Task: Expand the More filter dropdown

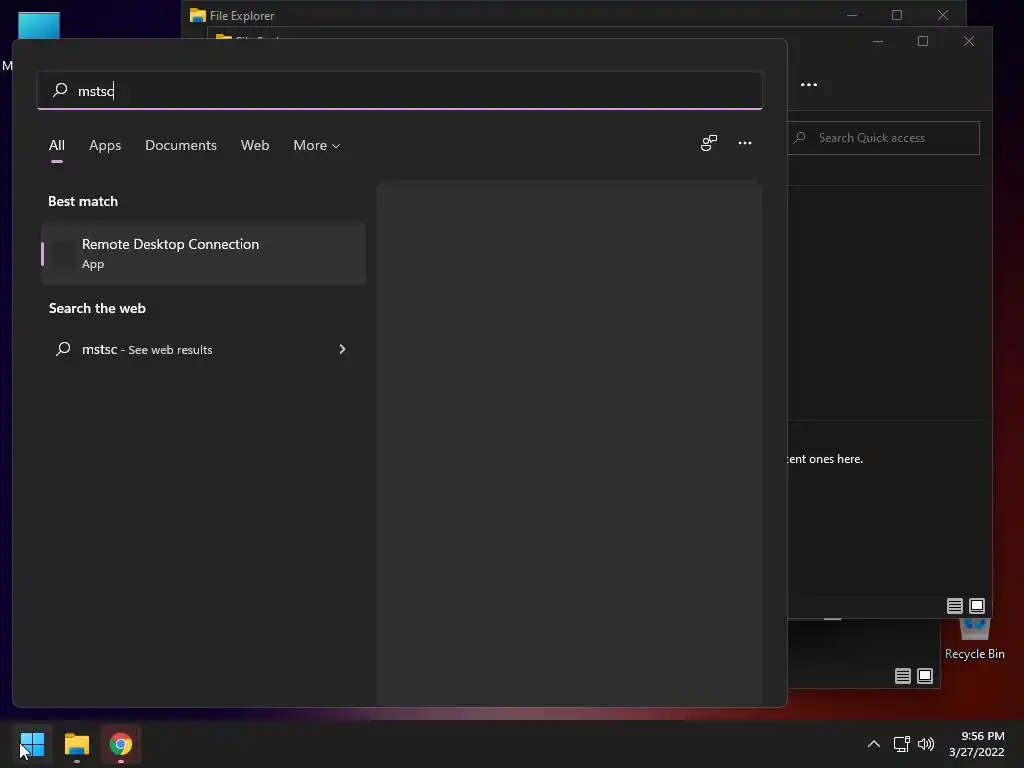Action: (317, 145)
